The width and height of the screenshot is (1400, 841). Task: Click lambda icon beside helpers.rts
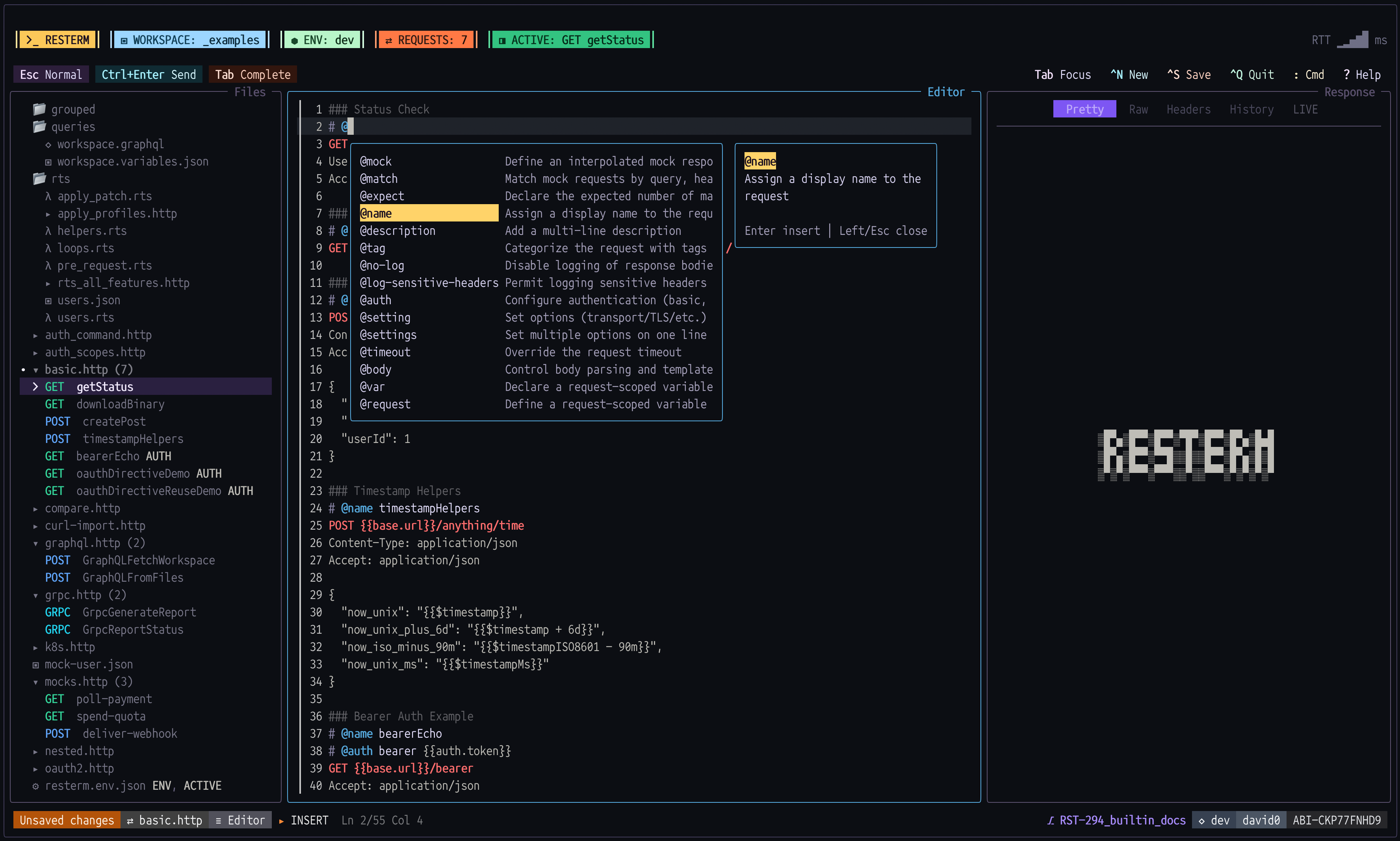coord(48,231)
